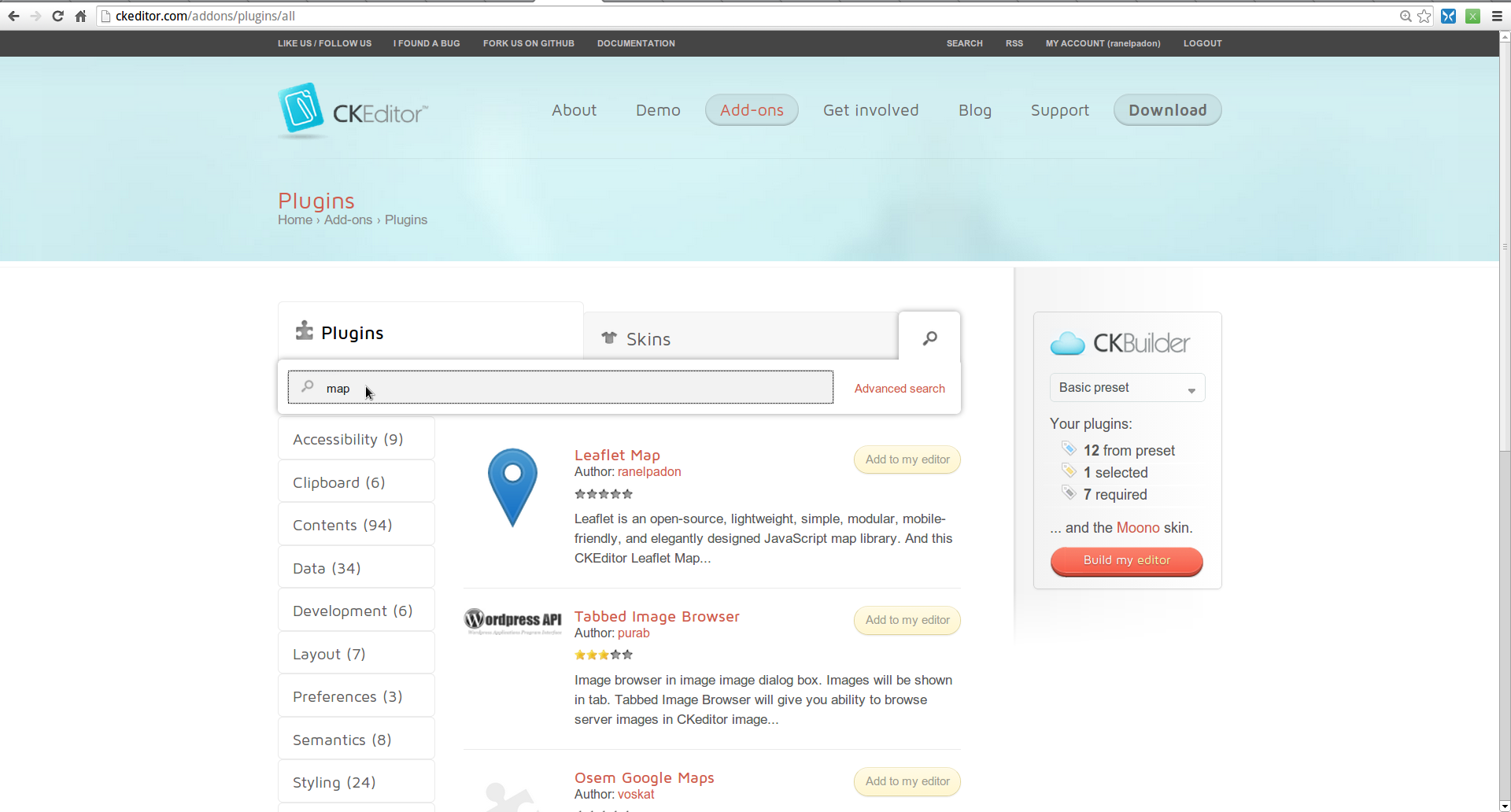1511x812 pixels.
Task: Open the Add-ons navigation menu item
Action: click(x=752, y=110)
